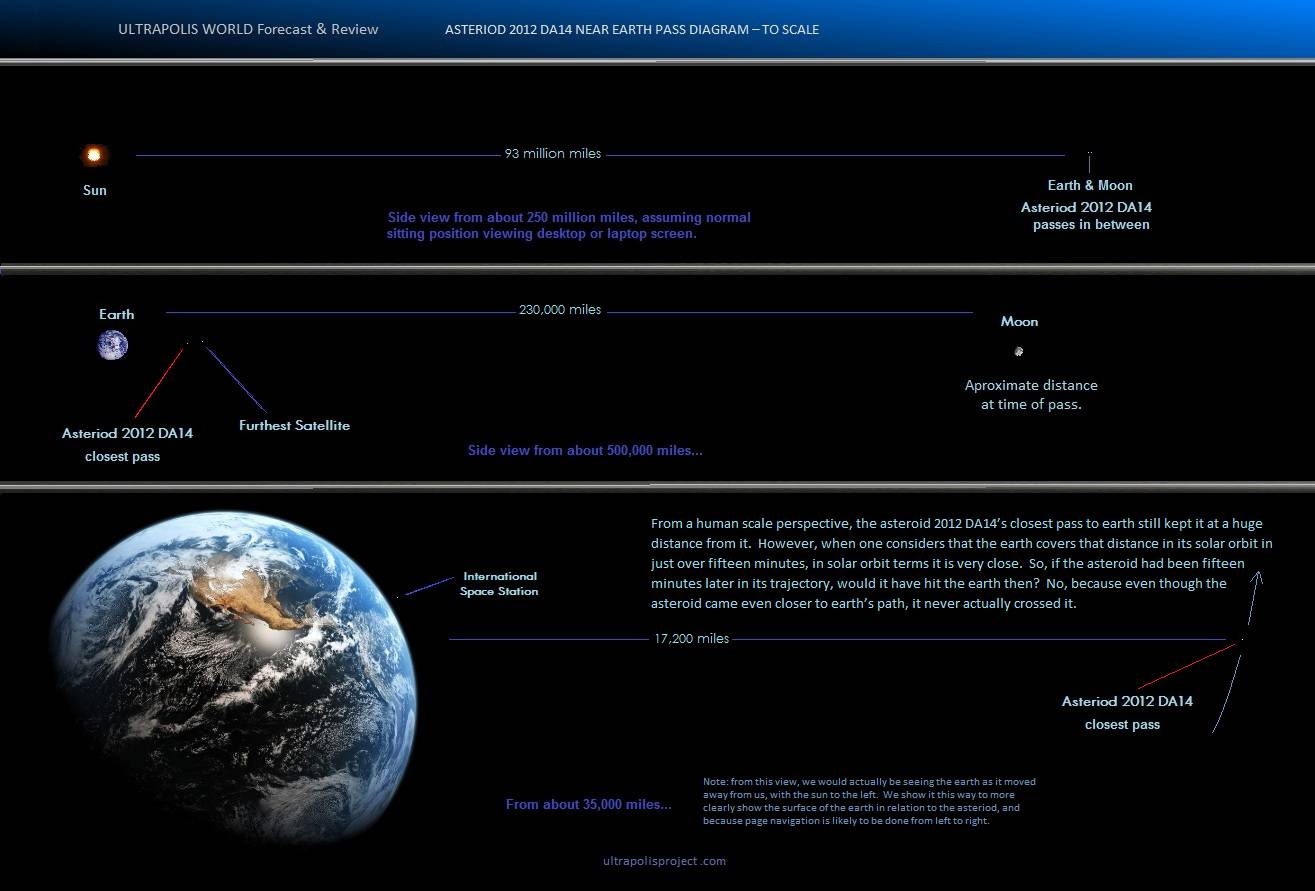Click the "From about 35,000 miles..." text
The image size is (1315, 891).
click(589, 804)
